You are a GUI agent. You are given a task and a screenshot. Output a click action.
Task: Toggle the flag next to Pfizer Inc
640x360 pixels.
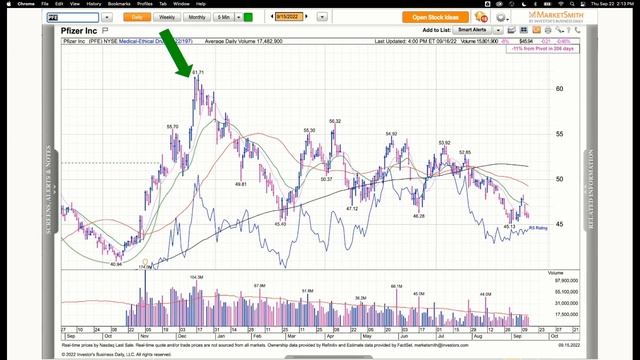coord(105,31)
